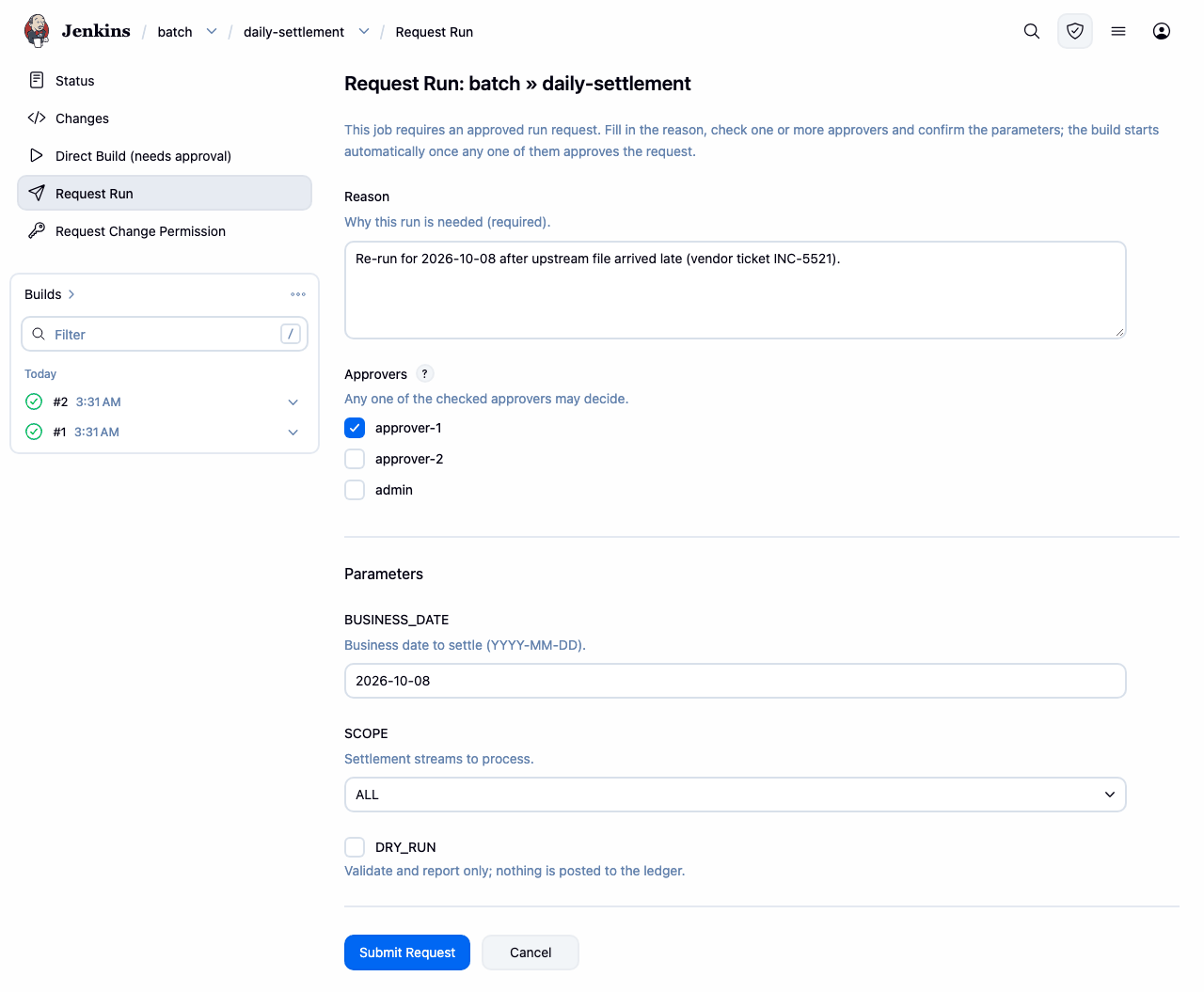This screenshot has width=1204, height=992.
Task: Expand build #2 dropdown chevron
Action: tap(293, 402)
